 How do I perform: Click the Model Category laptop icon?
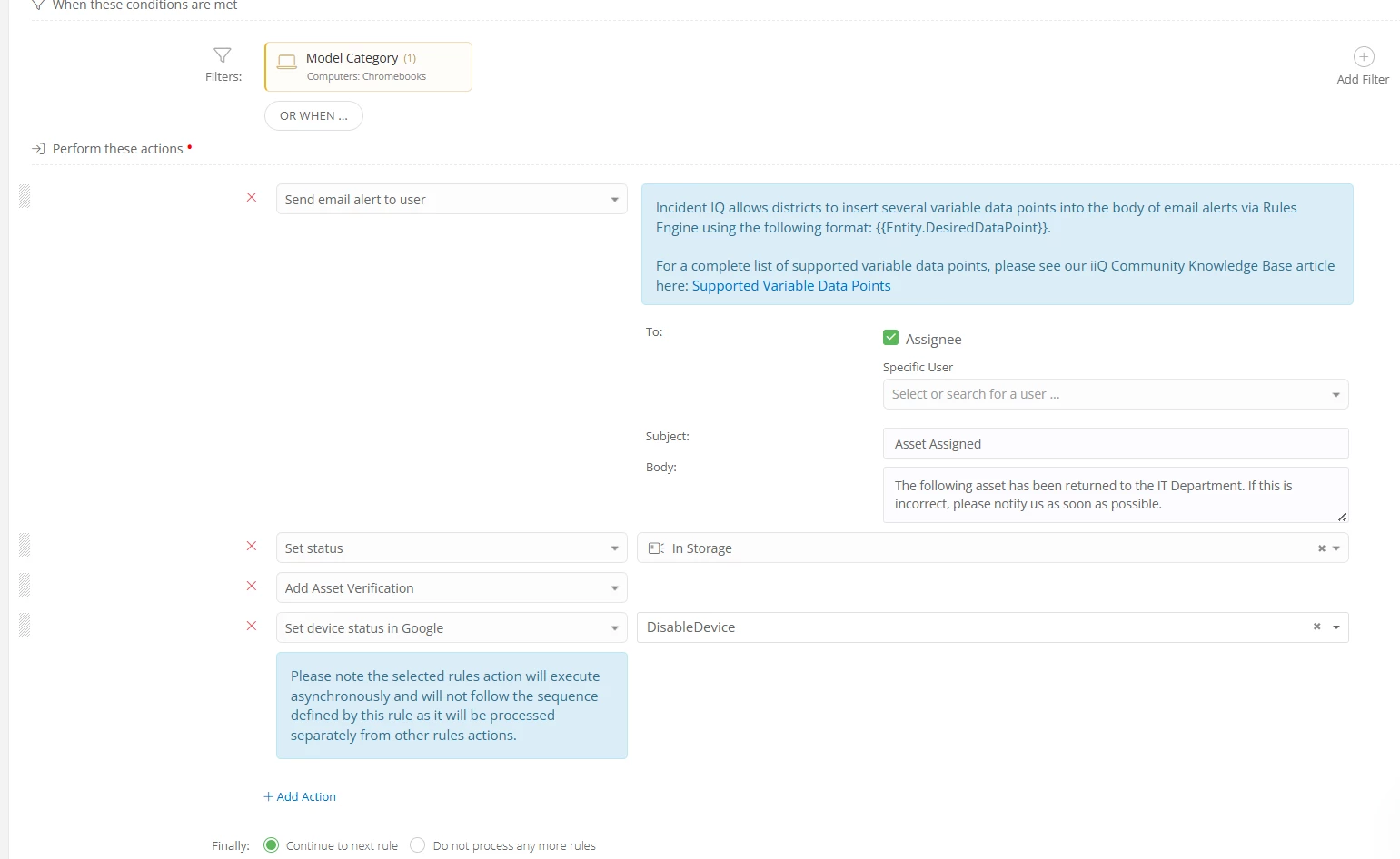click(286, 62)
